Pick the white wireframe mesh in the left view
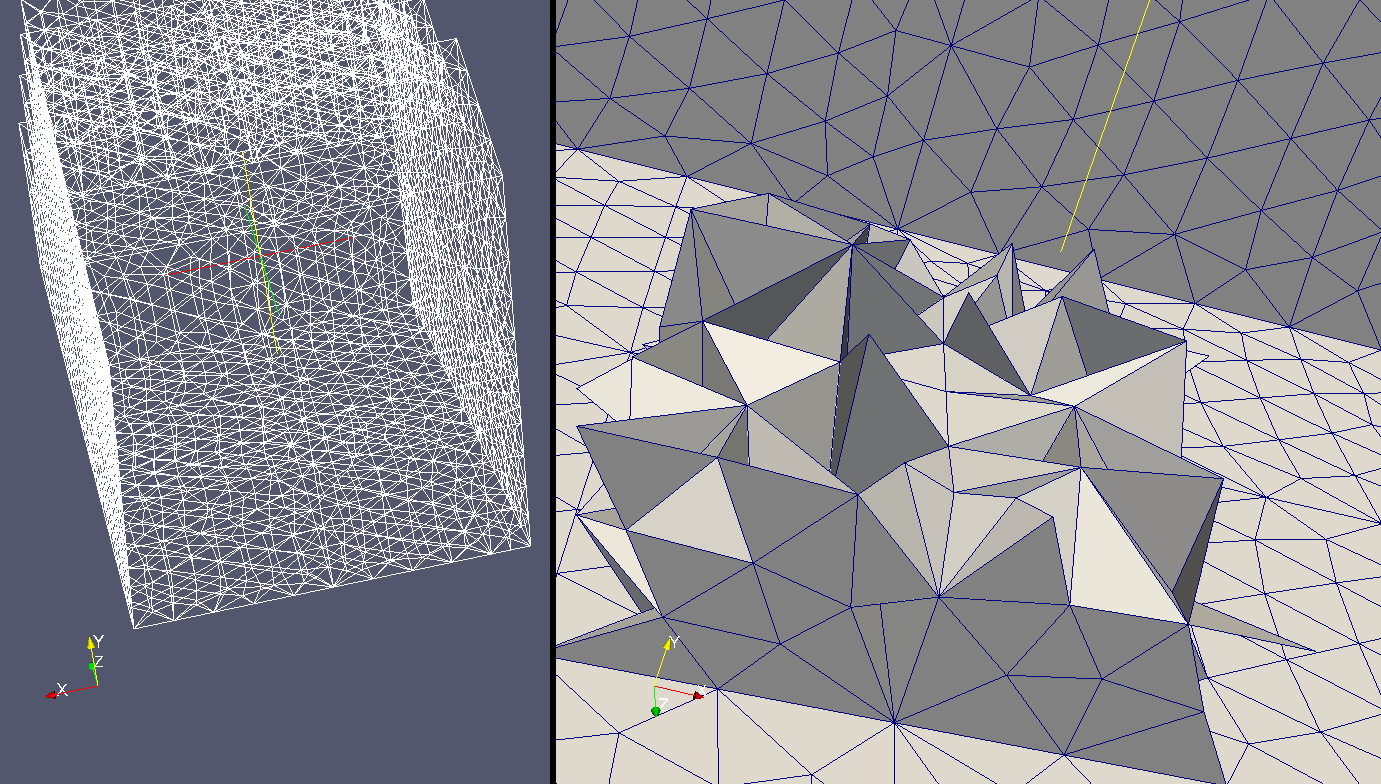The width and height of the screenshot is (1381, 784). pos(300,450)
